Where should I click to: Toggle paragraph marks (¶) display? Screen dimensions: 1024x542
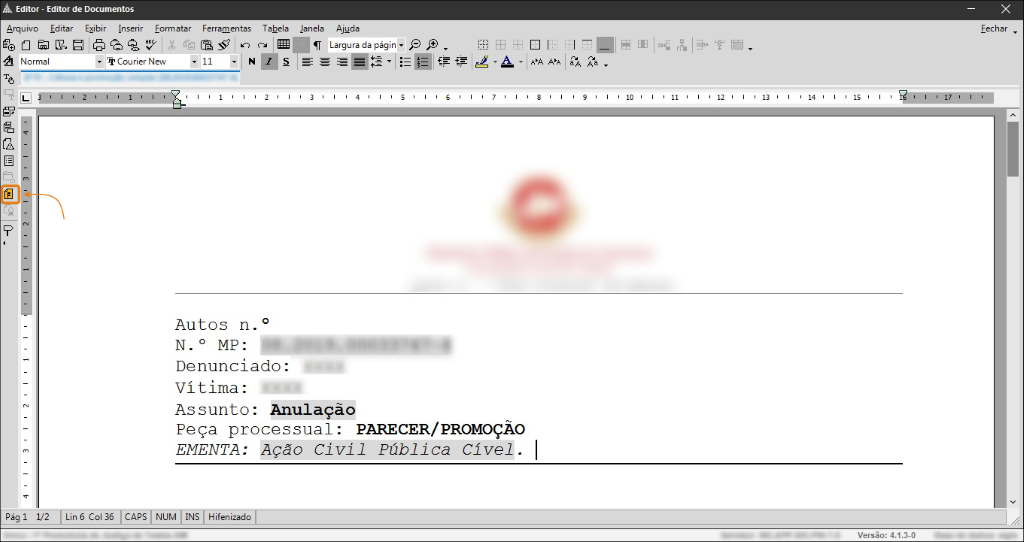pos(317,45)
